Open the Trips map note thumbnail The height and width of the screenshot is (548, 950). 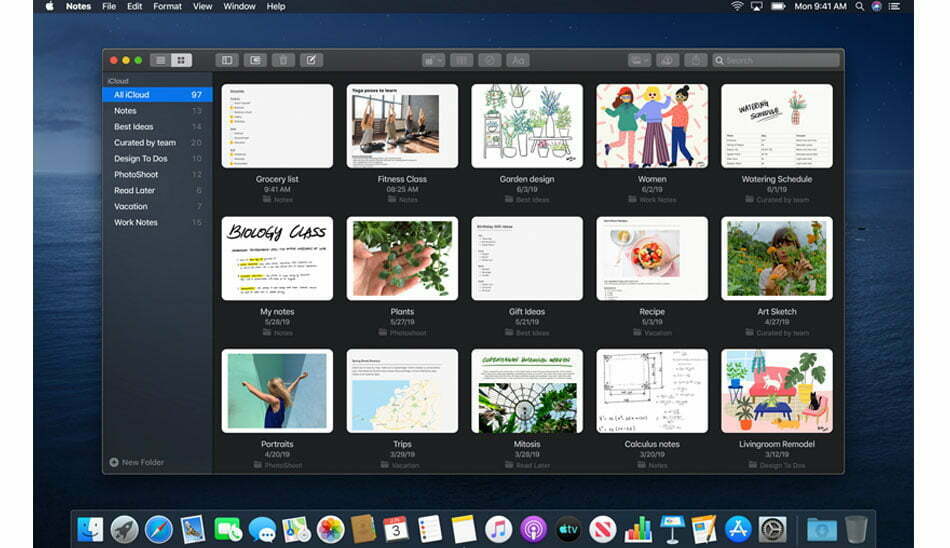click(402, 391)
